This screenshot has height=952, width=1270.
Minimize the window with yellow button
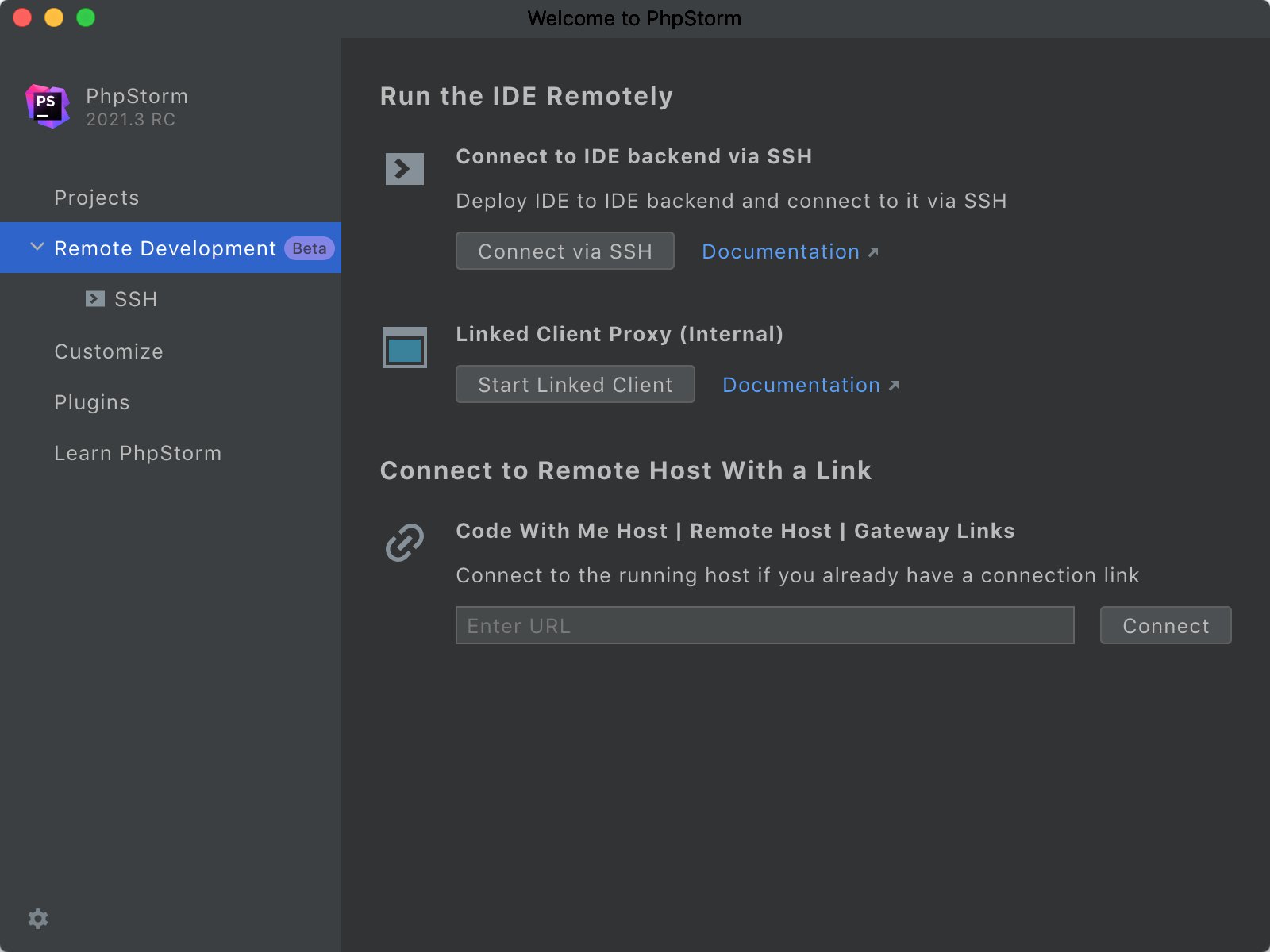pos(54,17)
